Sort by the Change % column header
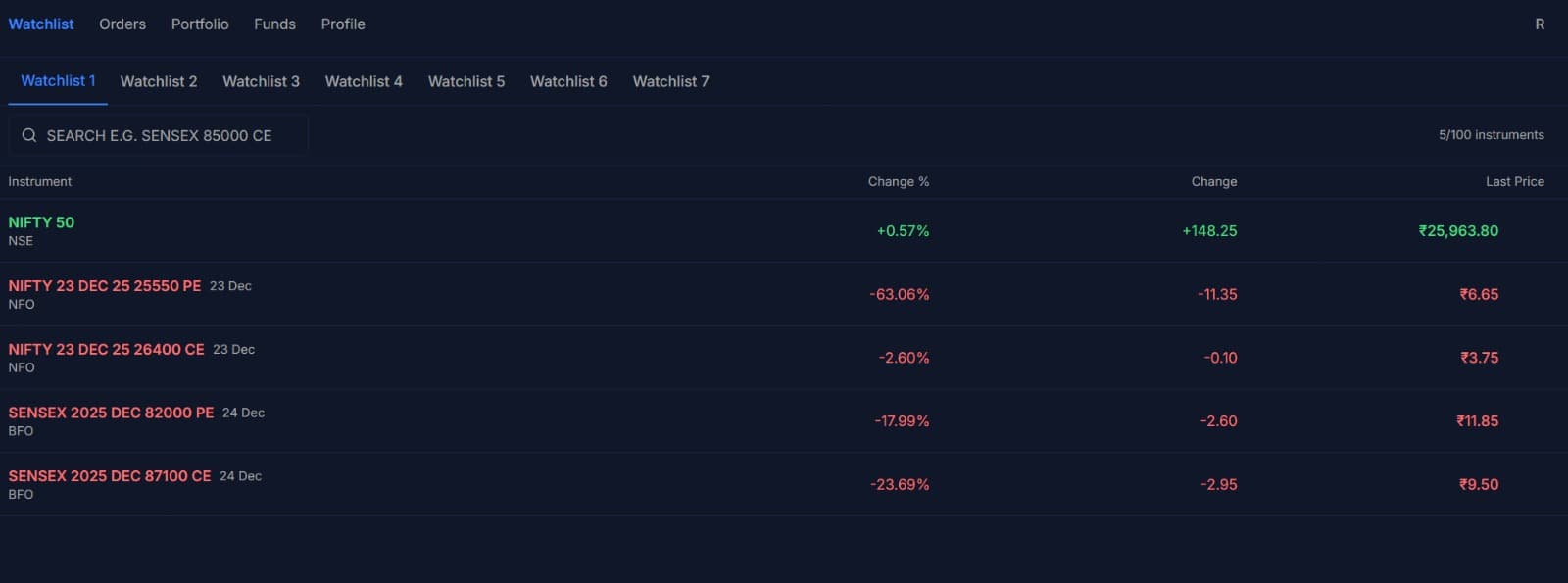 898,181
